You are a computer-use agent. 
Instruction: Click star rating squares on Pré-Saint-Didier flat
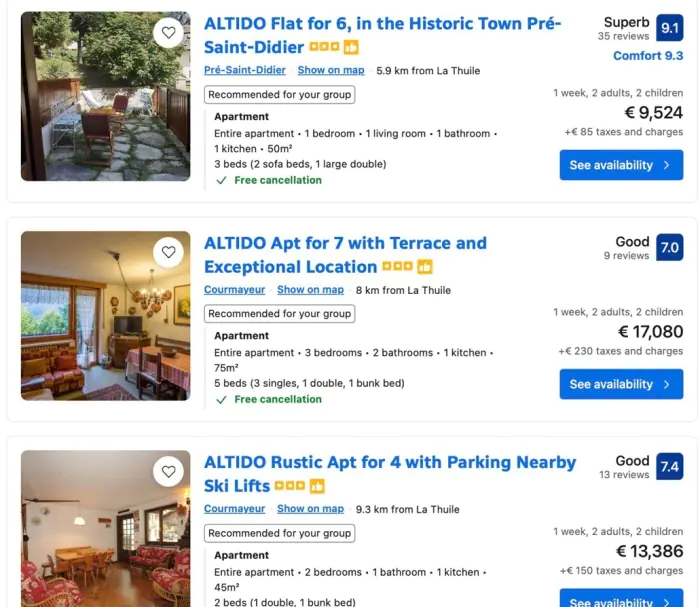click(324, 48)
